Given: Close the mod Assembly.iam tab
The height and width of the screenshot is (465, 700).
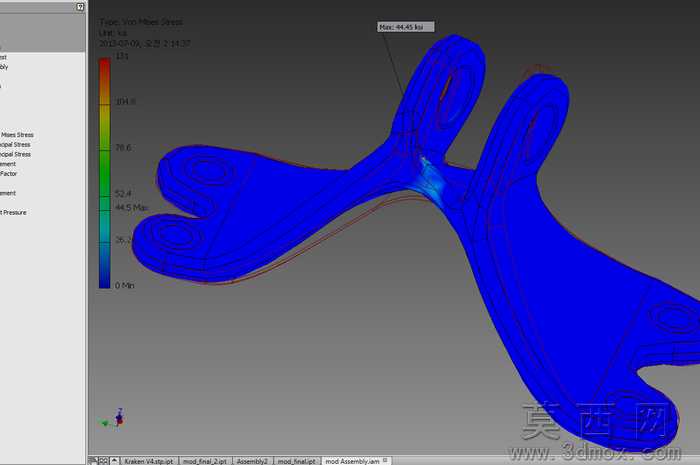Looking at the screenshot, I should (385, 460).
